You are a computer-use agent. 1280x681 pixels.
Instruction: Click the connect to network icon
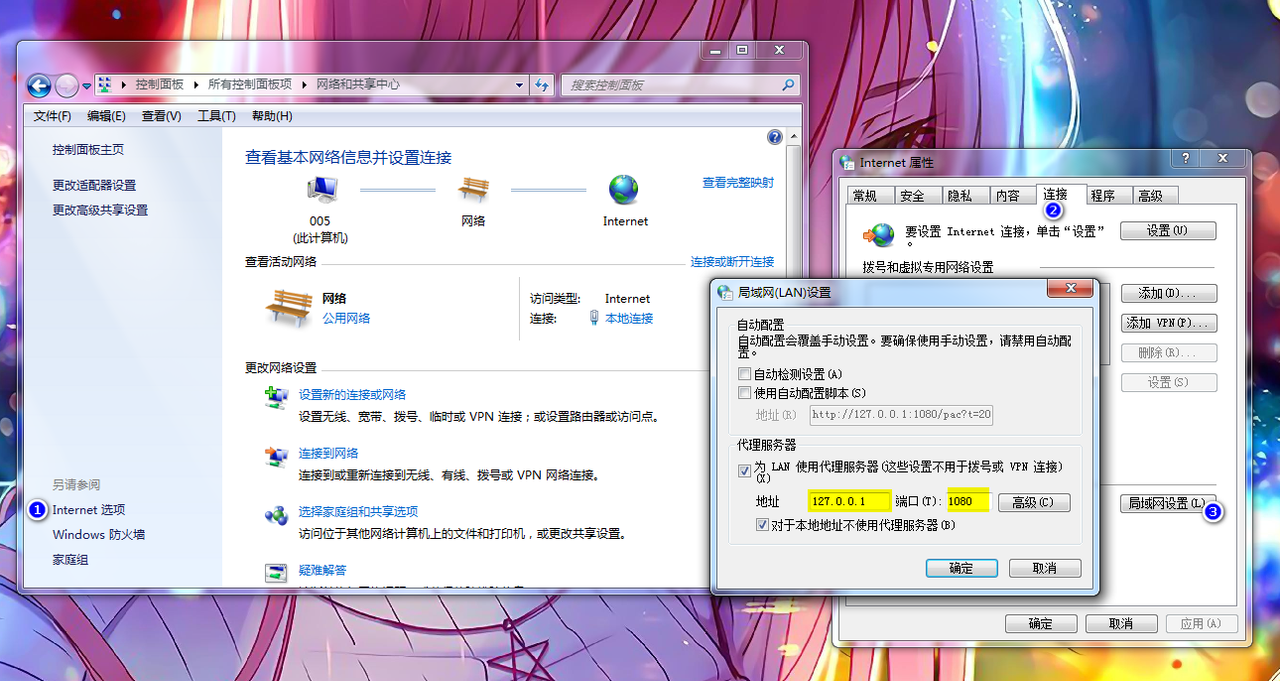[x=276, y=456]
